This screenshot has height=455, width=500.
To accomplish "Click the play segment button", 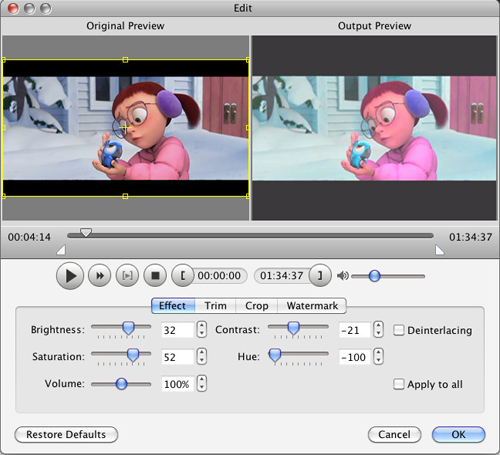I will coord(127,276).
